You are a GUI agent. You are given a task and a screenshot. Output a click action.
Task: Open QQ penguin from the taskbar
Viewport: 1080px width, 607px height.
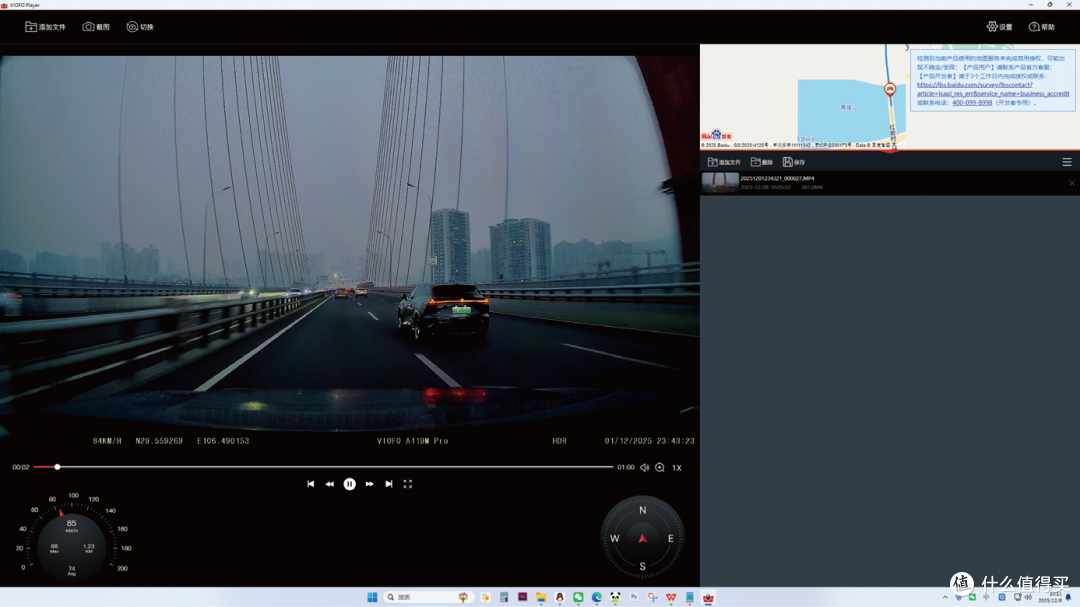[x=559, y=597]
